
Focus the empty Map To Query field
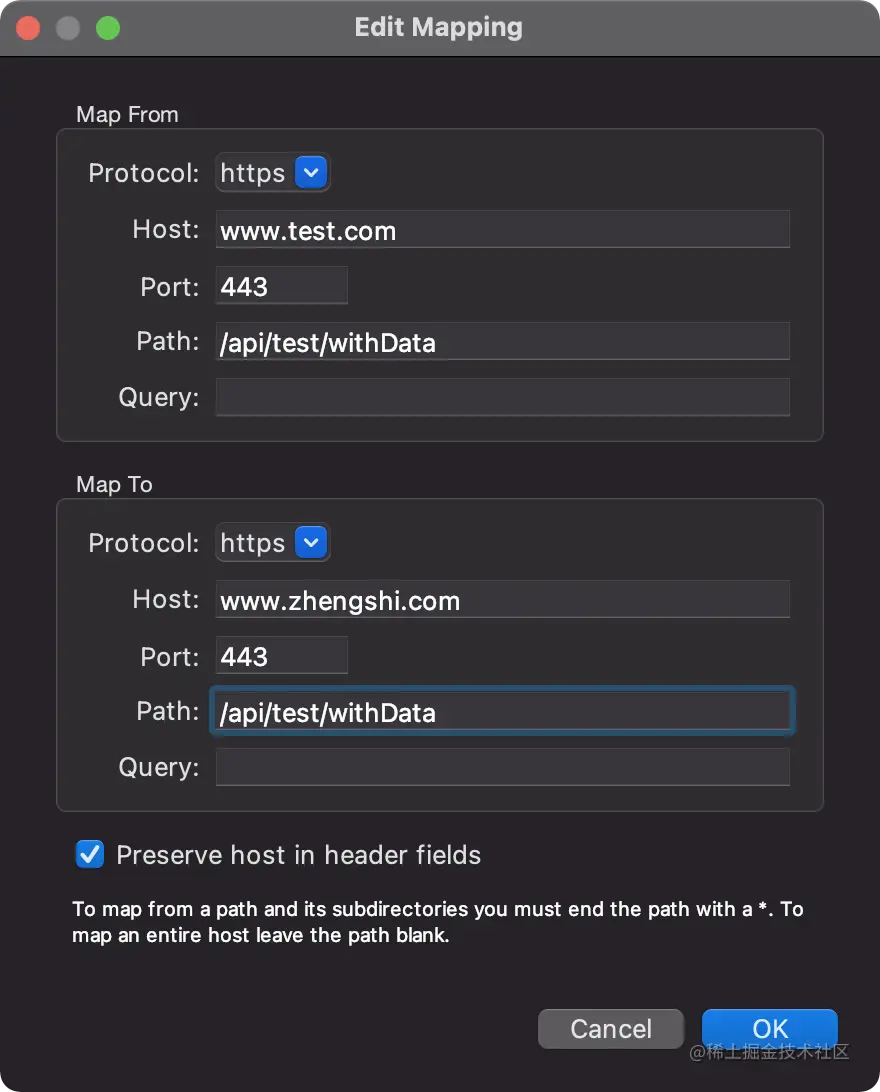click(x=503, y=767)
